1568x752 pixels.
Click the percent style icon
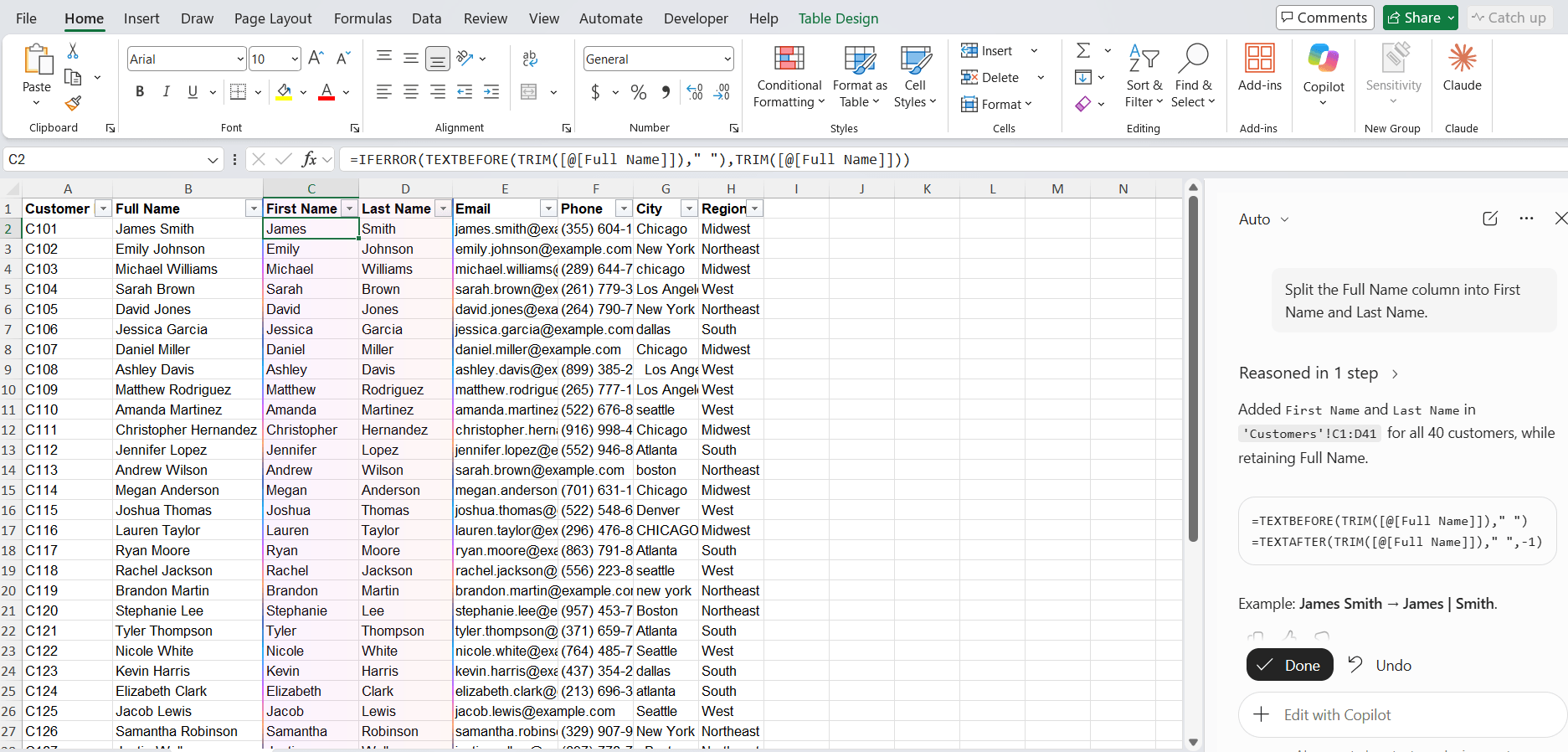click(x=639, y=92)
